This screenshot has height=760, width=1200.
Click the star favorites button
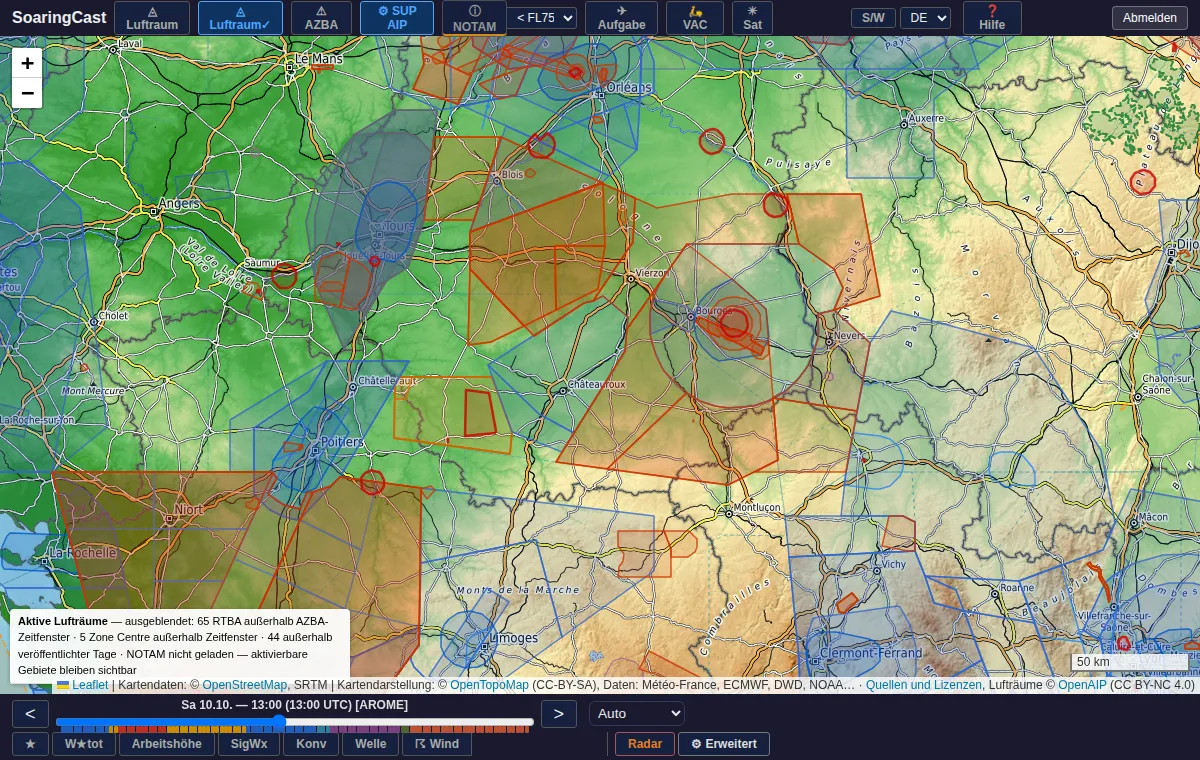click(x=30, y=744)
